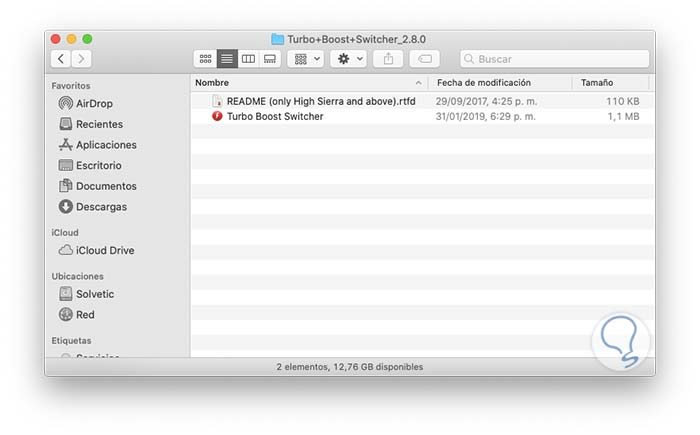Click the Edit Tags toolbar button
Image resolution: width=700 pixels, height=435 pixels.
click(425, 59)
